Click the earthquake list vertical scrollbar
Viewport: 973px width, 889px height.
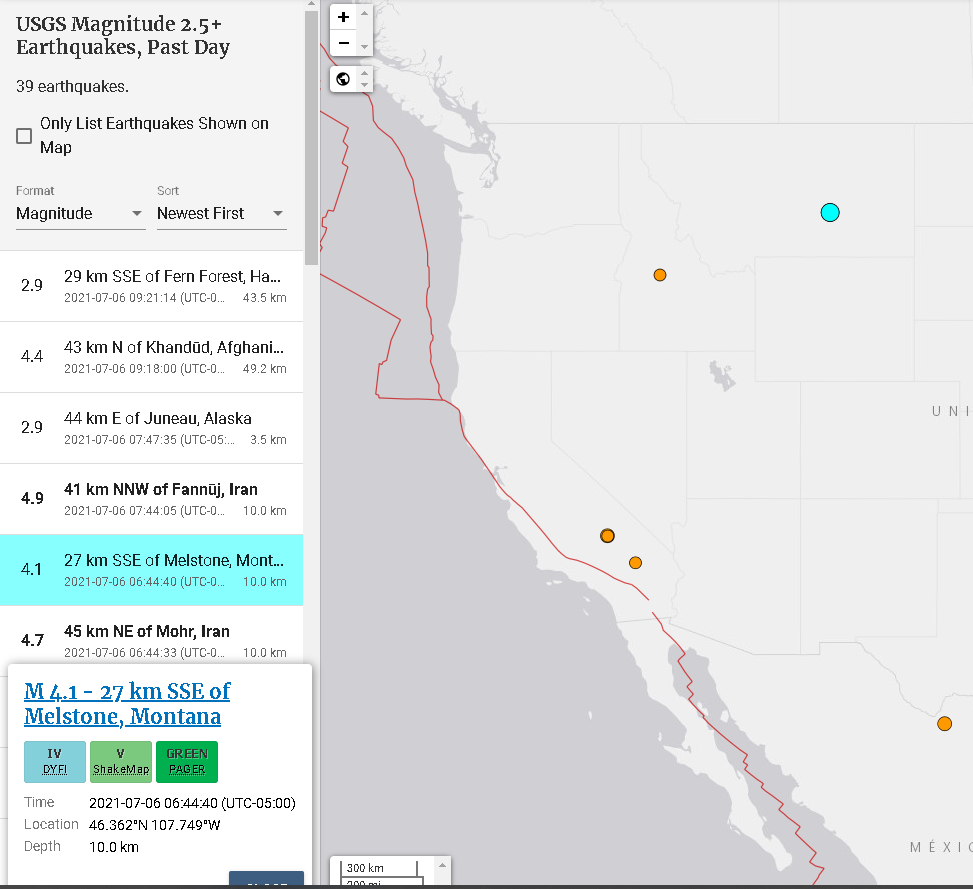pyautogui.click(x=312, y=138)
